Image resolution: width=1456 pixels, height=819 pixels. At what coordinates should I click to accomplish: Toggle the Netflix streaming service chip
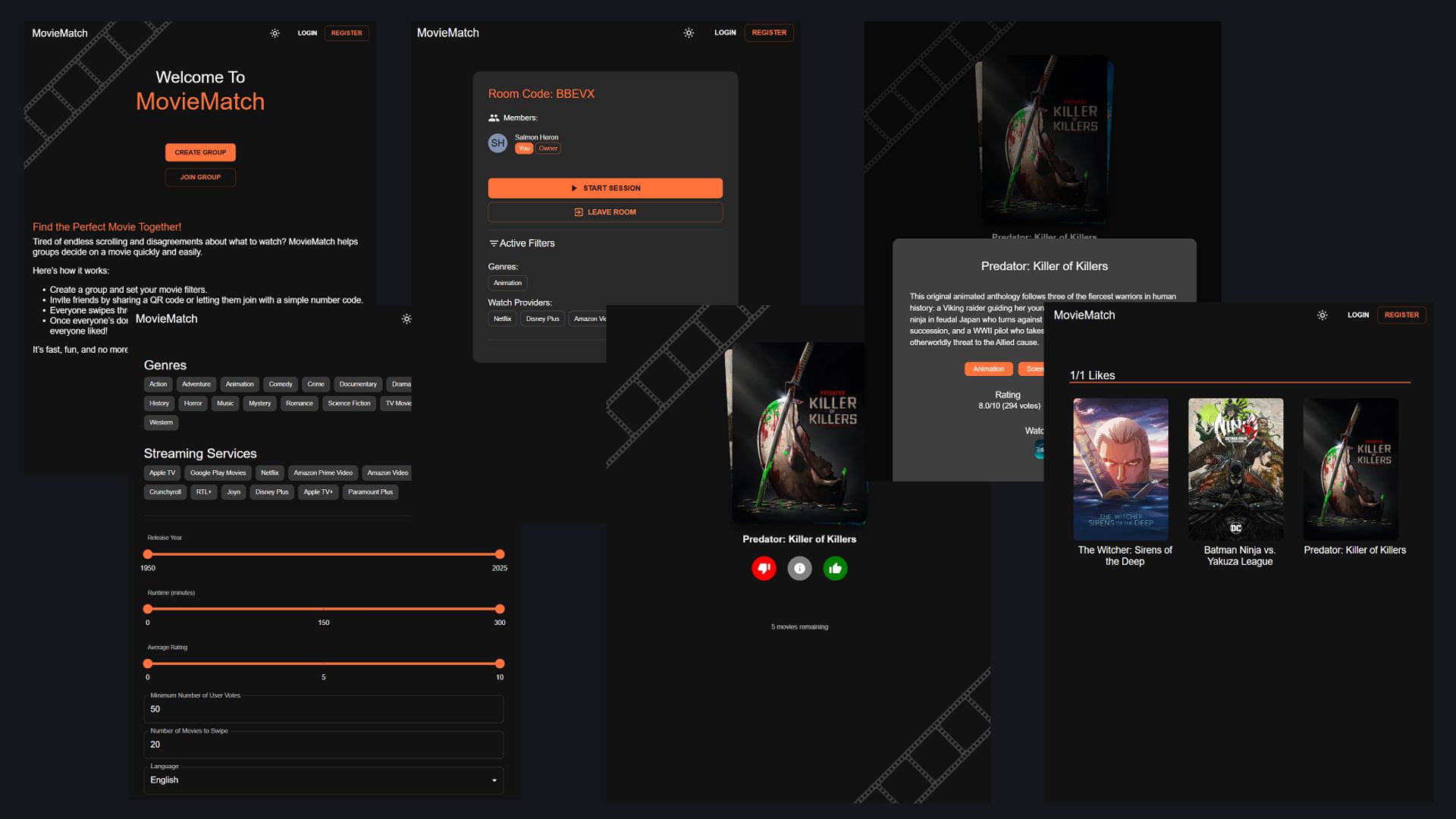[x=270, y=472]
